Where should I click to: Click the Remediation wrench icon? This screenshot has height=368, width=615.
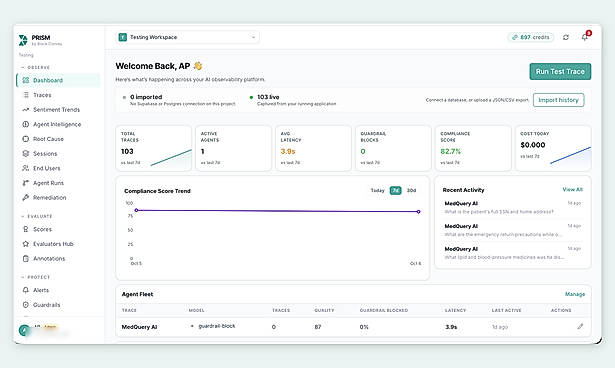(x=26, y=197)
